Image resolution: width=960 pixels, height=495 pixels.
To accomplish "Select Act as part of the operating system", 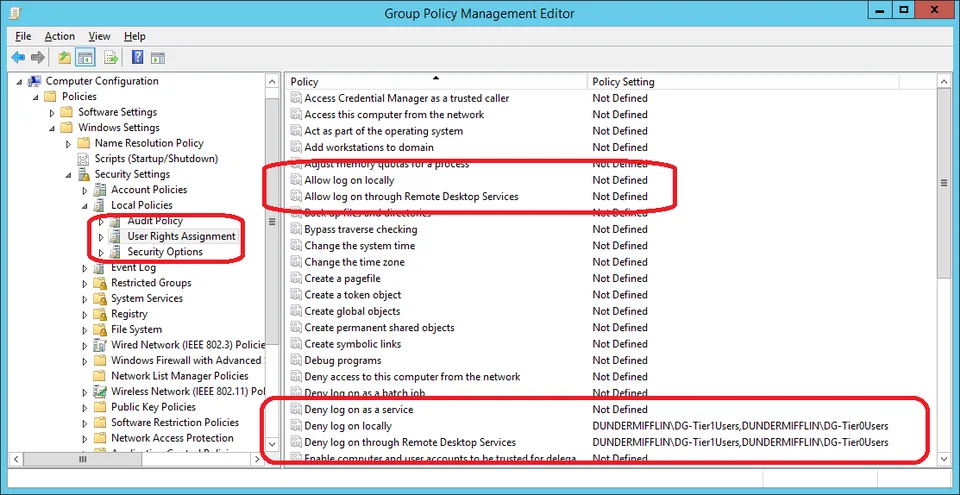I will click(x=384, y=131).
